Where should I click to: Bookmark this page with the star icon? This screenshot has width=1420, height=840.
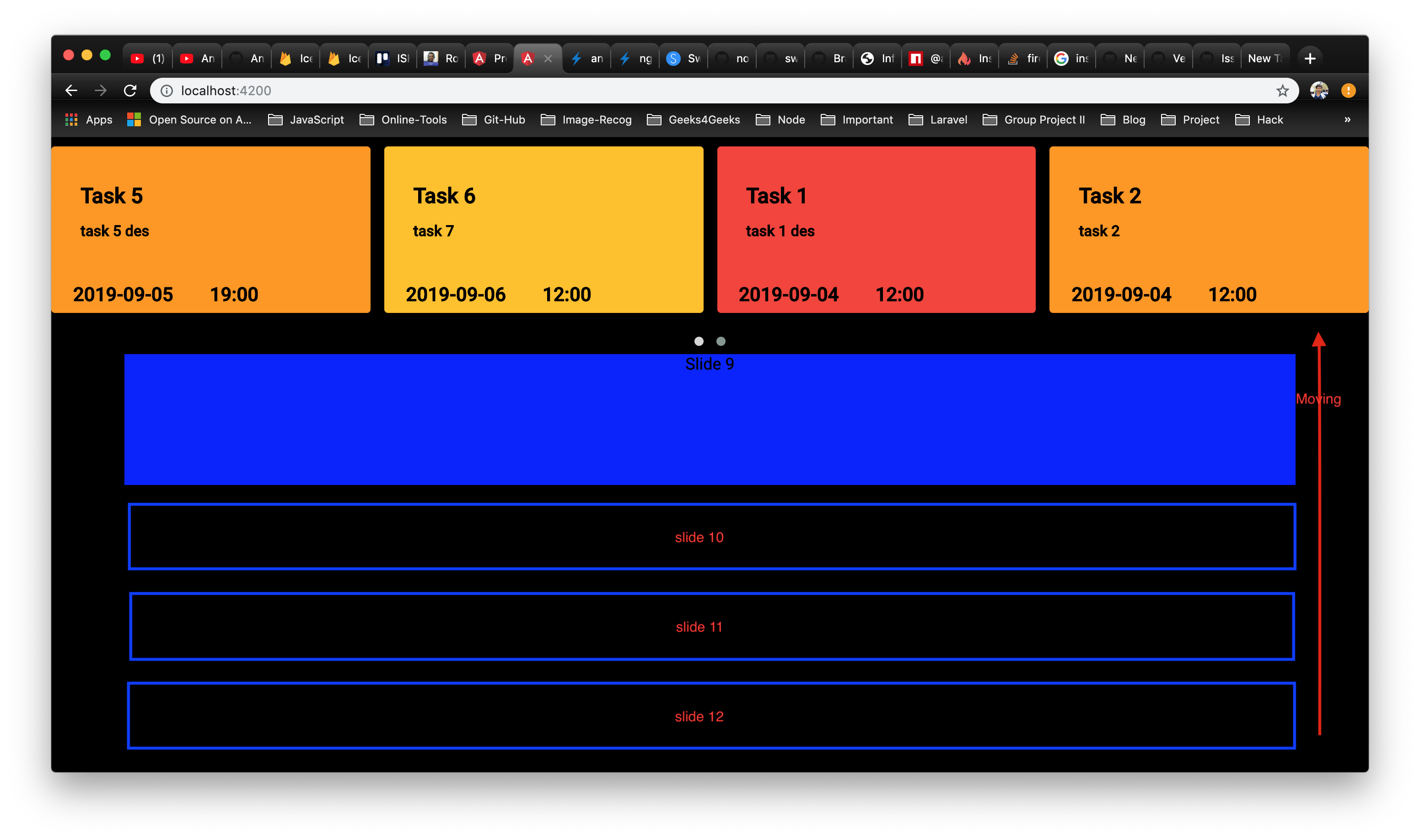pyautogui.click(x=1282, y=91)
